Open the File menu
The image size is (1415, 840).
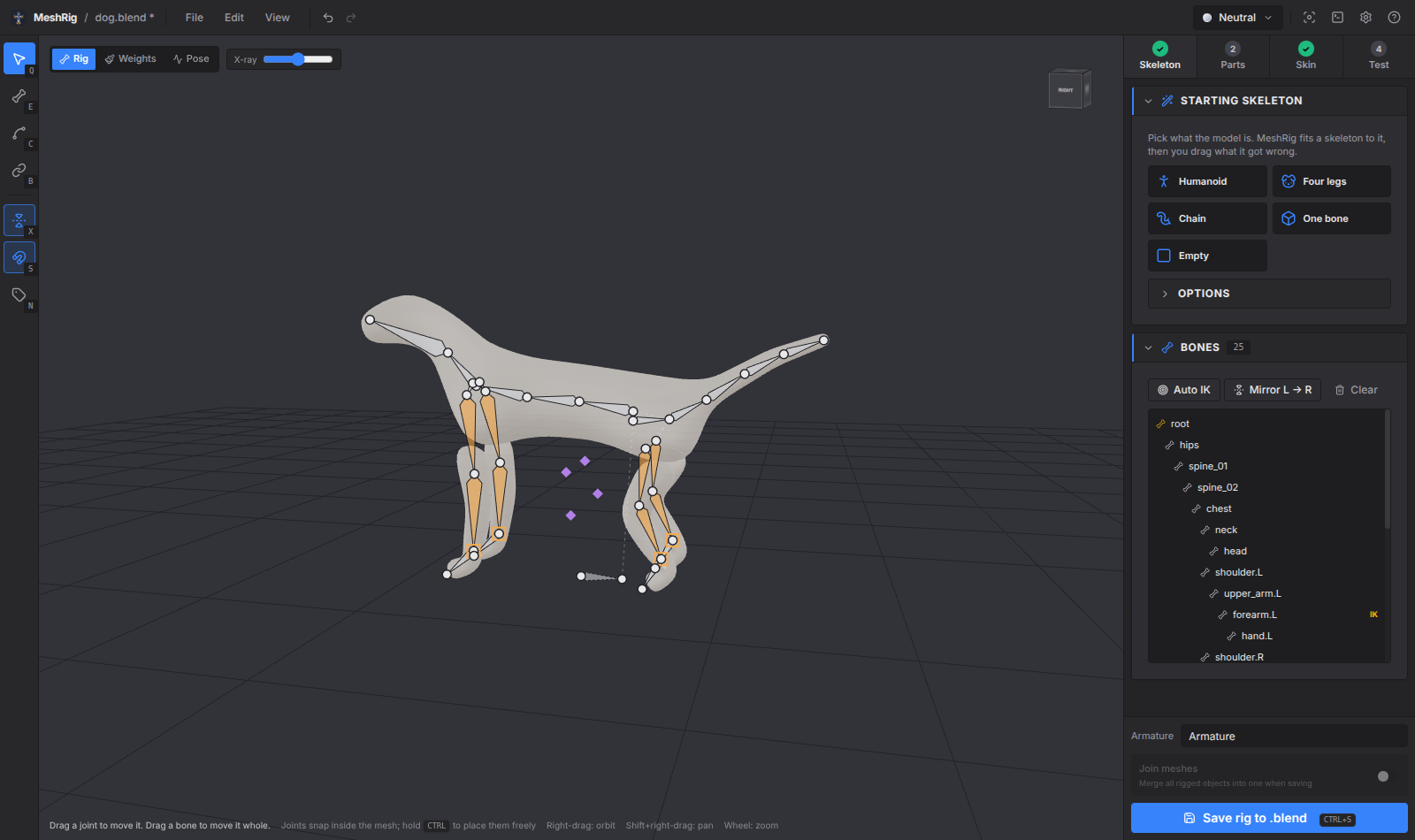click(195, 18)
